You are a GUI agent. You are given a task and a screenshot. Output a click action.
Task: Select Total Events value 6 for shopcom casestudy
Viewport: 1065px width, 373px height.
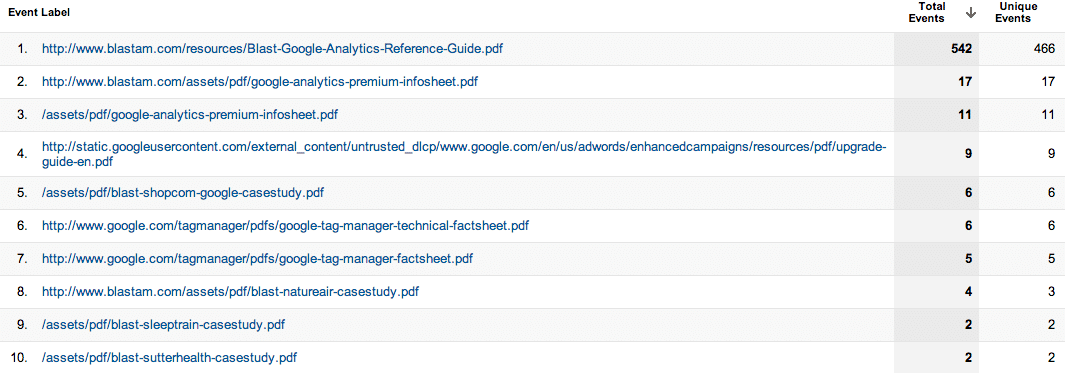969,193
